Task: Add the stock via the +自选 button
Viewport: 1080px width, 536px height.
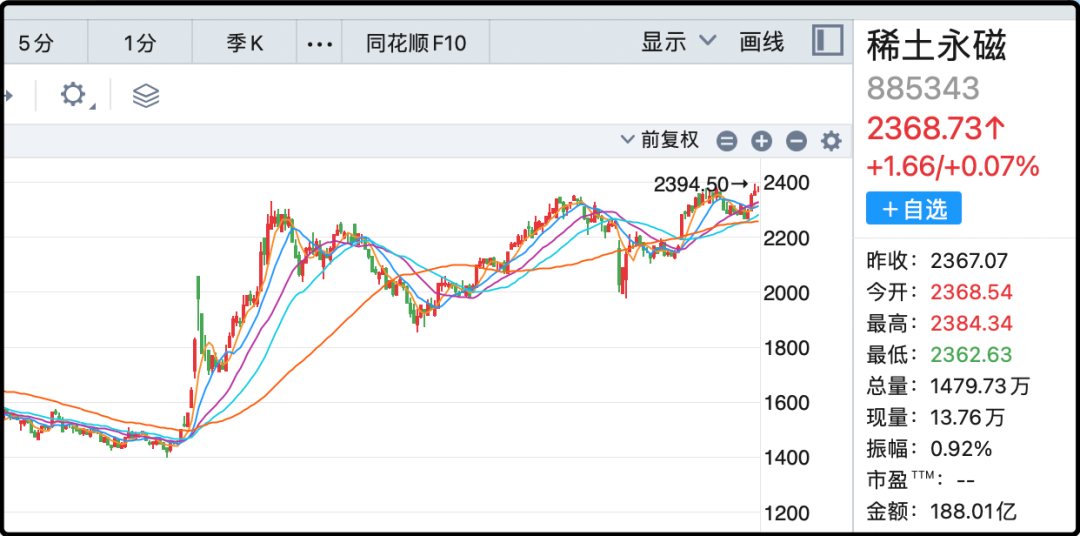Action: click(x=913, y=209)
